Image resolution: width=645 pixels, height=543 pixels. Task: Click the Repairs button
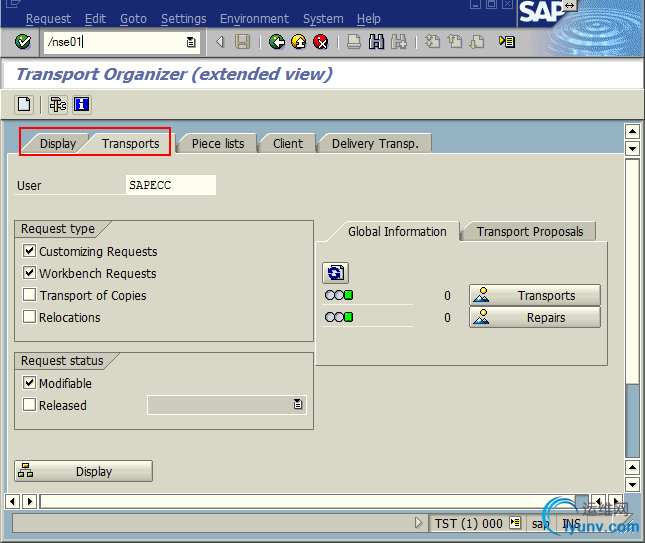pyautogui.click(x=535, y=317)
